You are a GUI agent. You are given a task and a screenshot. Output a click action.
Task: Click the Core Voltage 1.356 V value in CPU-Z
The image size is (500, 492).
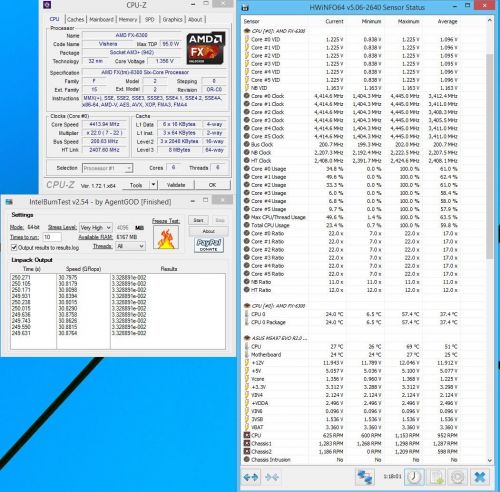tap(165, 61)
